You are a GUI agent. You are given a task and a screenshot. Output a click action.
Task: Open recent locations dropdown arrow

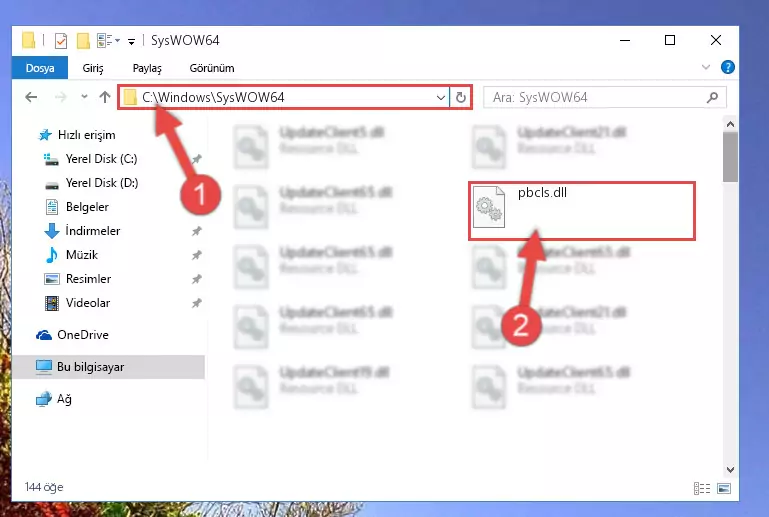[x=84, y=97]
